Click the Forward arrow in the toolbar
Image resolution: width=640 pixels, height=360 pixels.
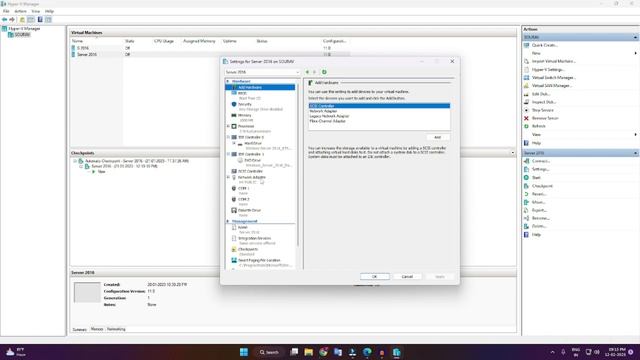point(12,20)
